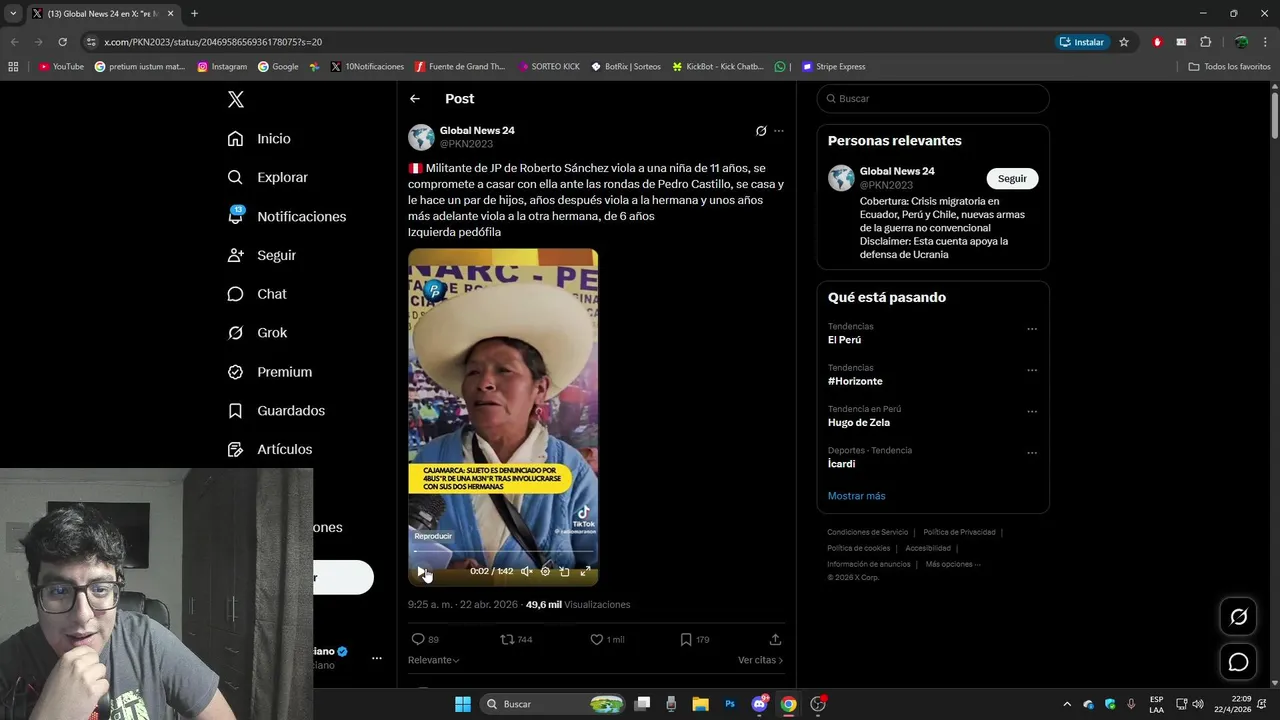Screen dimensions: 1280x720
Task: Open the account three-dot menu at sidebar bottom
Action: pos(377,658)
